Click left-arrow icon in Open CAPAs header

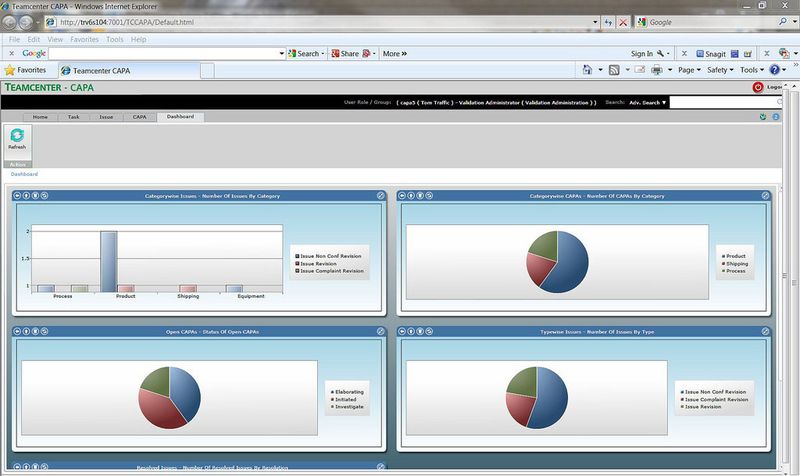pos(17,331)
